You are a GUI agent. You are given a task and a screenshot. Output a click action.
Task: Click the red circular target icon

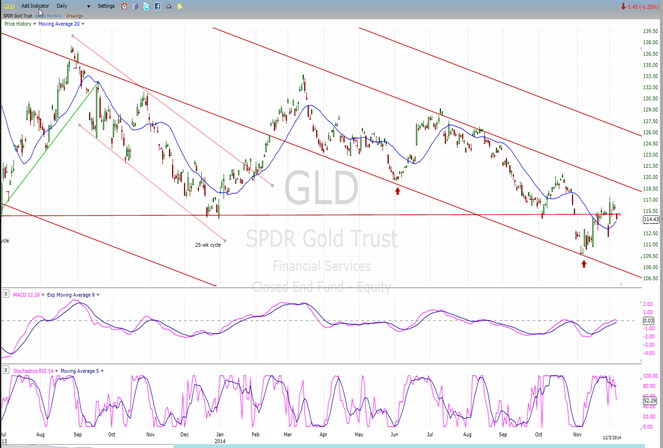[x=124, y=6]
